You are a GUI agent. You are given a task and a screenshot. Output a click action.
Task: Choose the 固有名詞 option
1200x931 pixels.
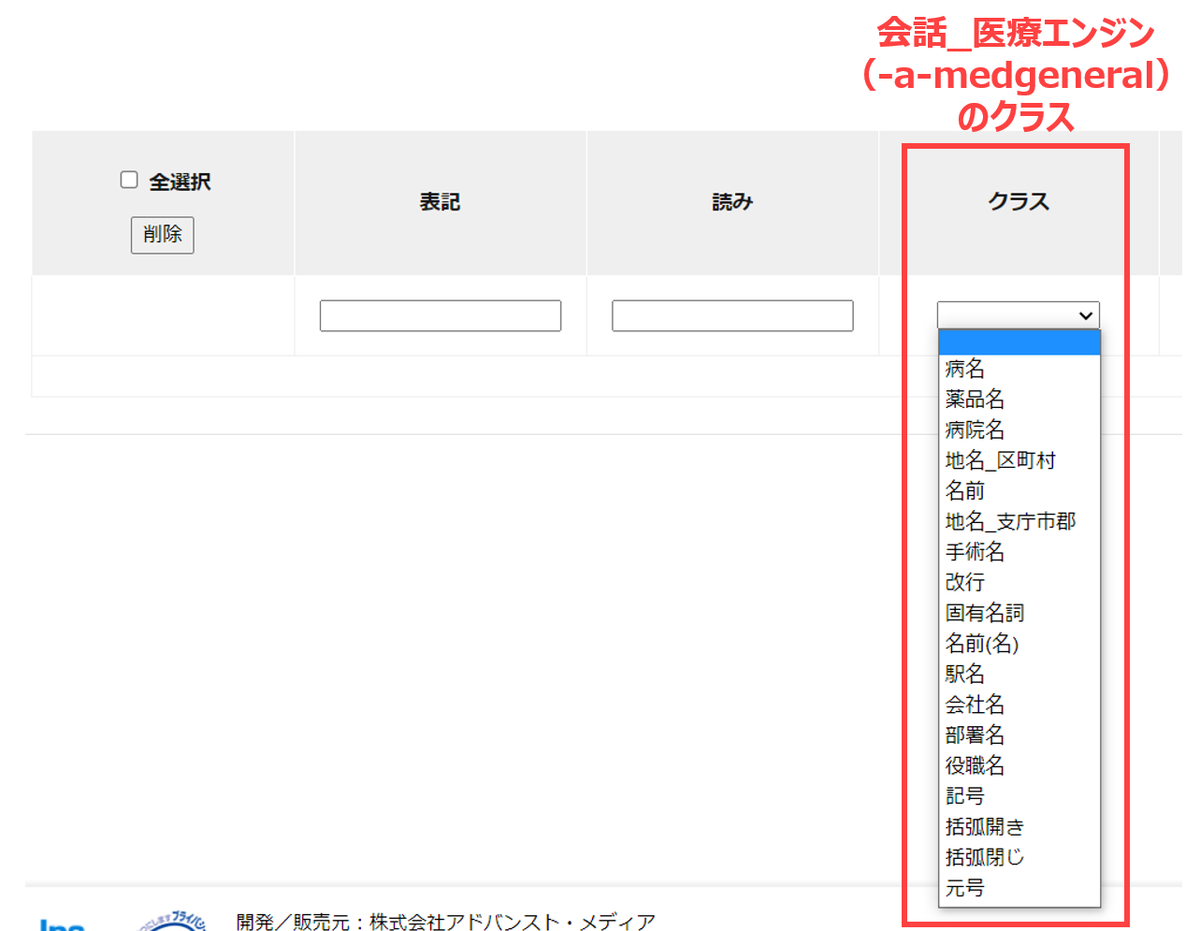click(1019, 613)
